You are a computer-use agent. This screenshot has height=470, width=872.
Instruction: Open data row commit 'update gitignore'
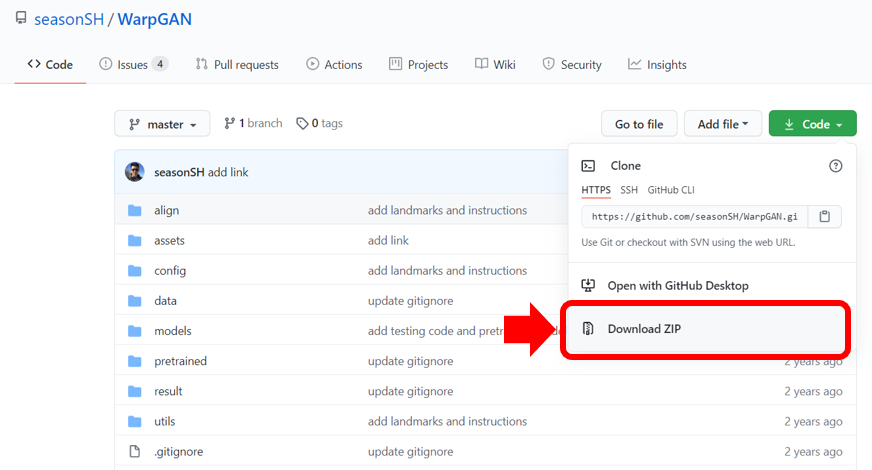coord(410,301)
